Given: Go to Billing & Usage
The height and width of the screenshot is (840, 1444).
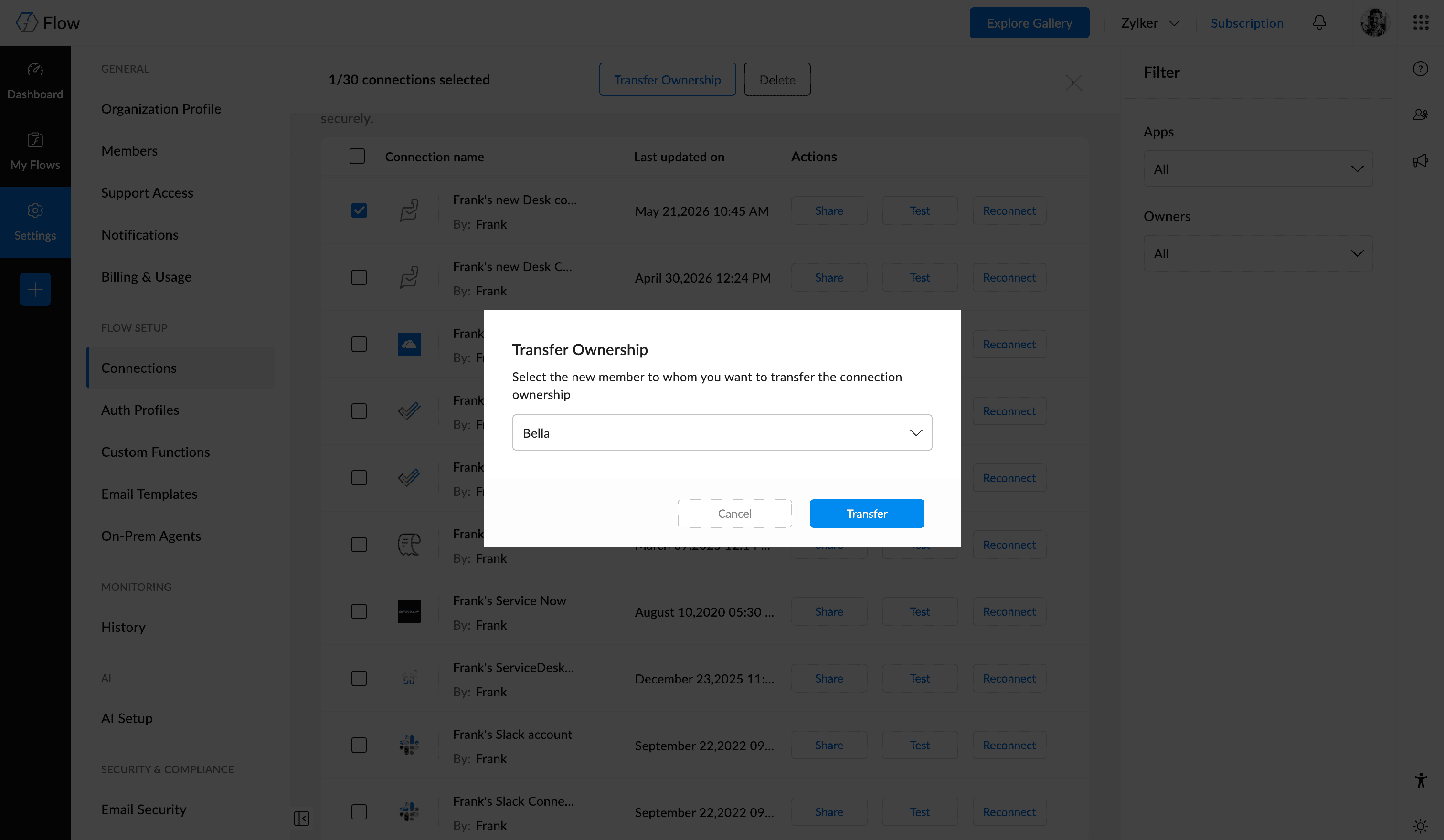Looking at the screenshot, I should 147,277.
